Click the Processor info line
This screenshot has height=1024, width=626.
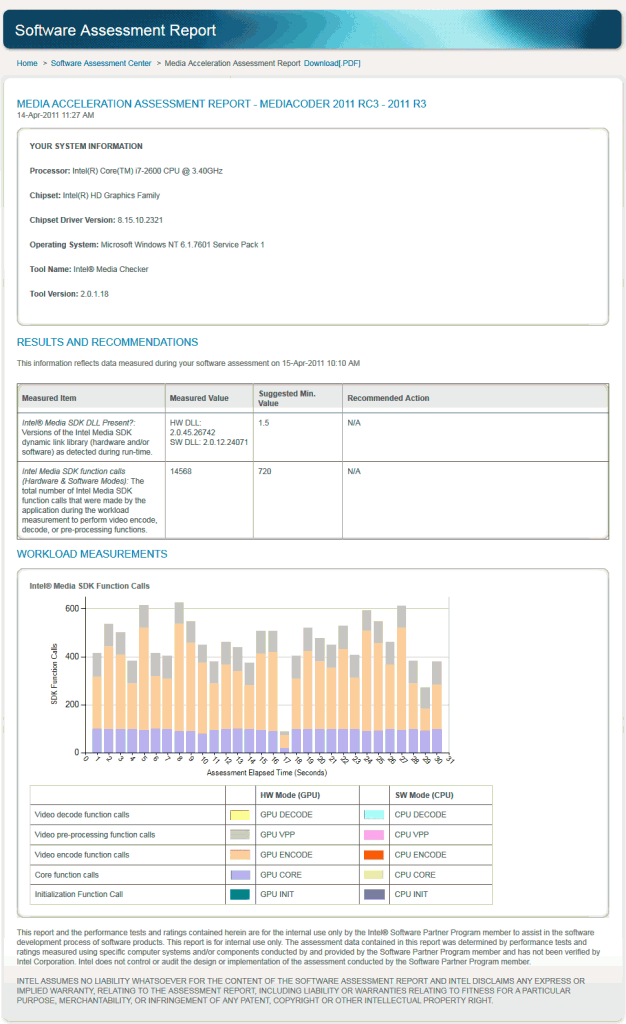126,171
